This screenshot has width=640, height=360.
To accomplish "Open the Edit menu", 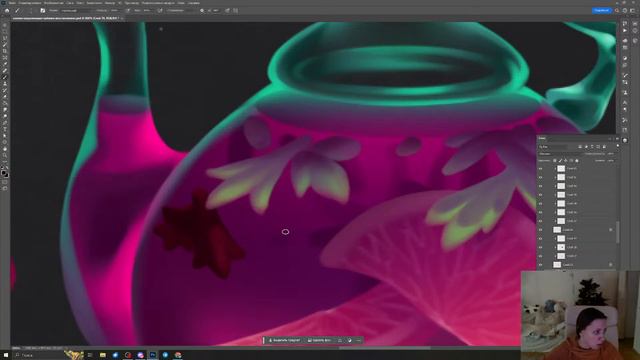I will coord(30,3).
